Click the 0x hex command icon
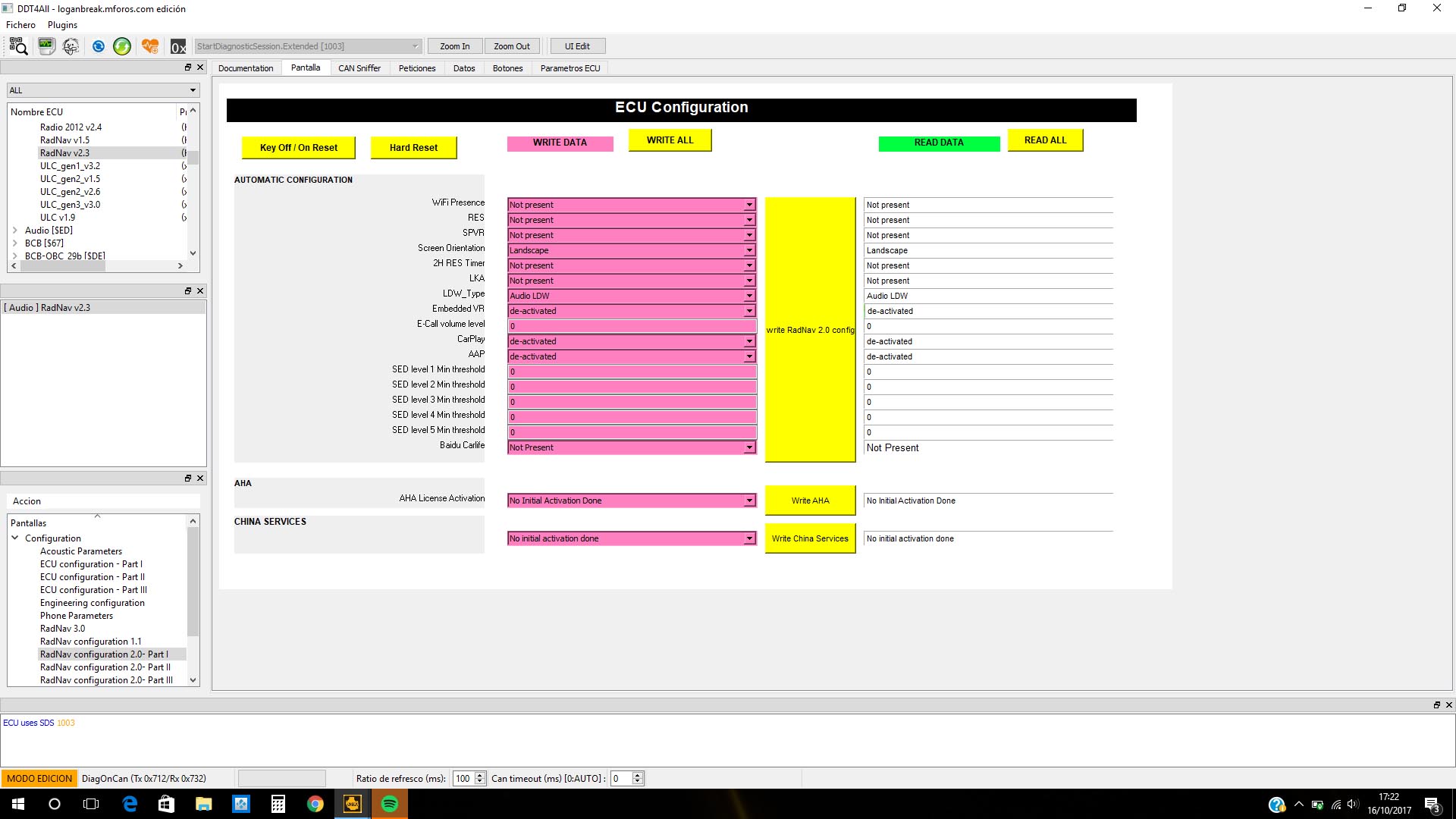The height and width of the screenshot is (819, 1456). pos(178,47)
